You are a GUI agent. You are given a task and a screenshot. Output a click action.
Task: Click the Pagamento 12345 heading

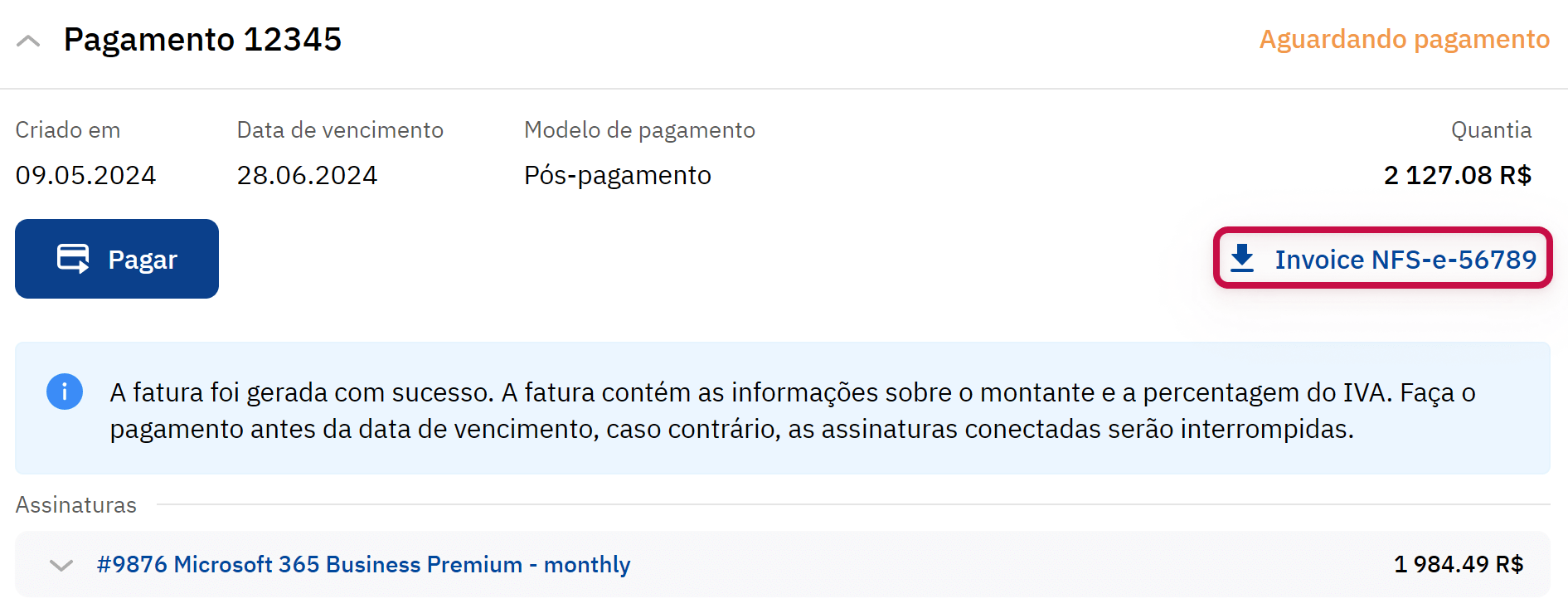(202, 40)
